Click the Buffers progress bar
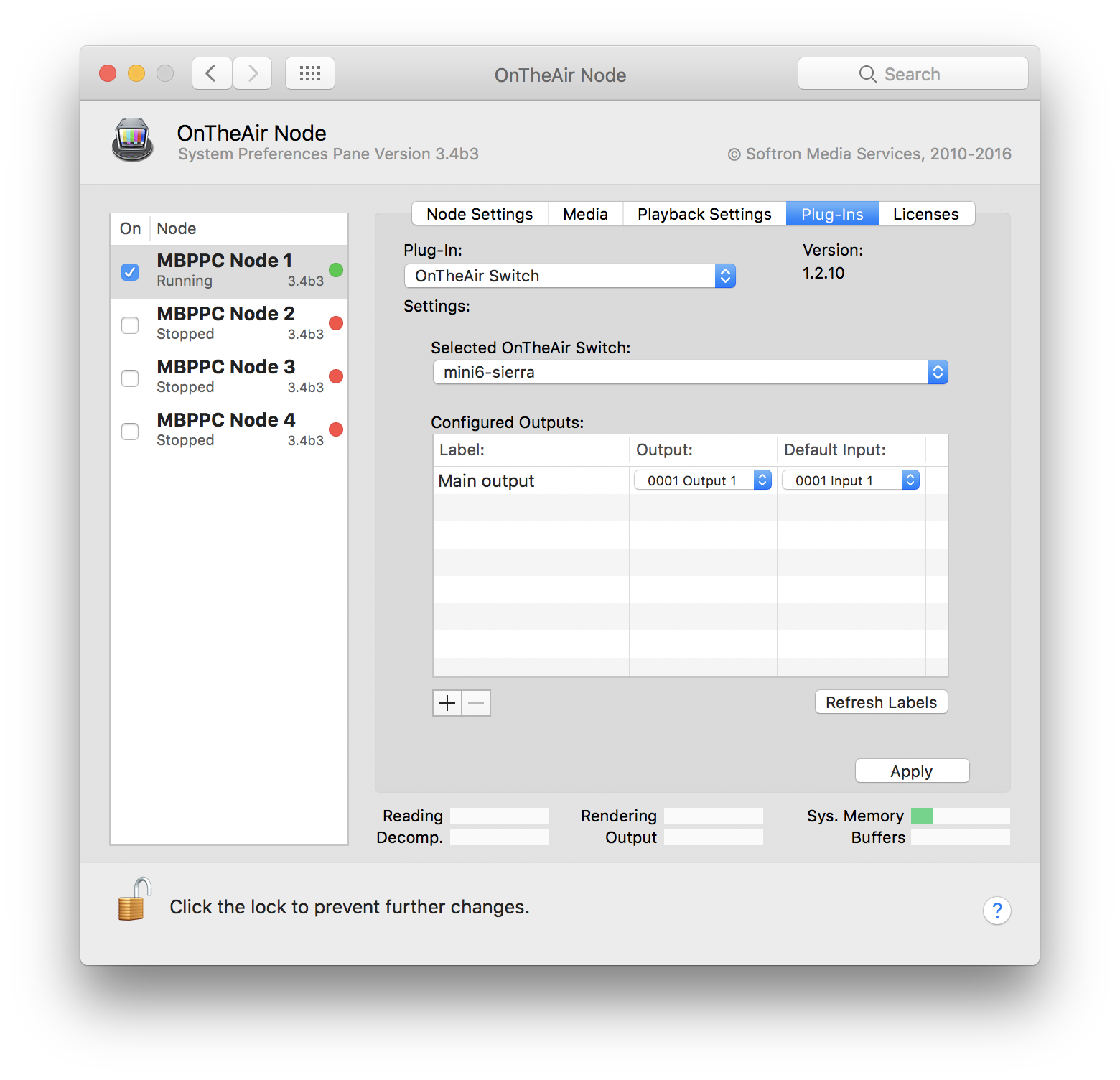Viewport: 1120px width, 1080px height. (x=961, y=837)
